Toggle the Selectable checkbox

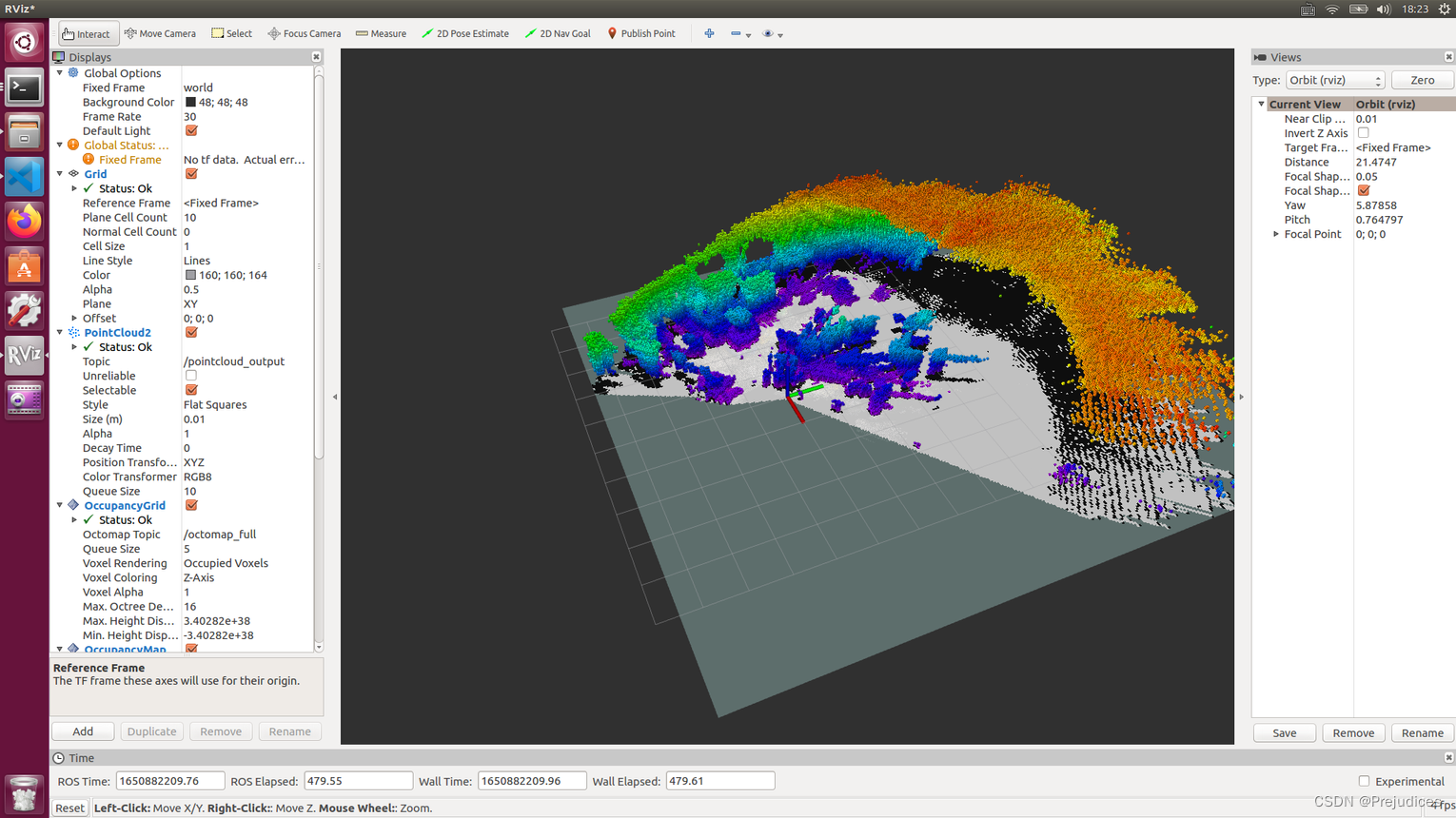point(191,390)
